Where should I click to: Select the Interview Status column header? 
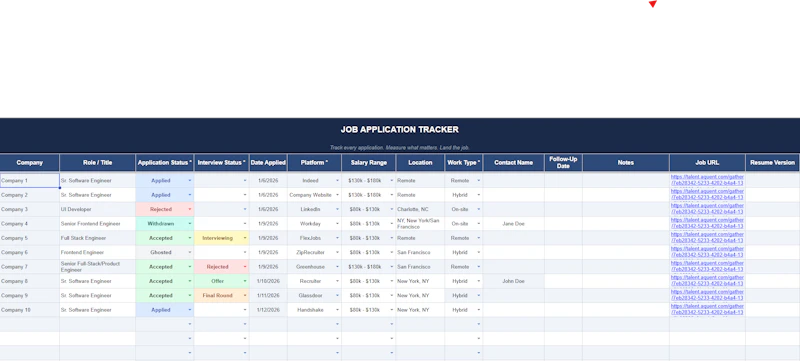(x=221, y=163)
